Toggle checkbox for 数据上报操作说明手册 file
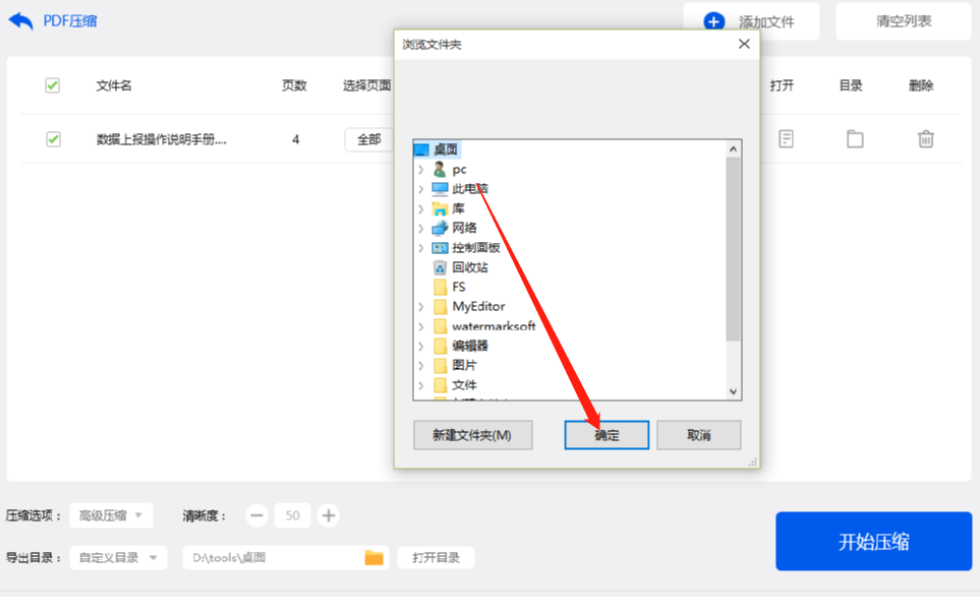The height and width of the screenshot is (597, 980). point(53,139)
